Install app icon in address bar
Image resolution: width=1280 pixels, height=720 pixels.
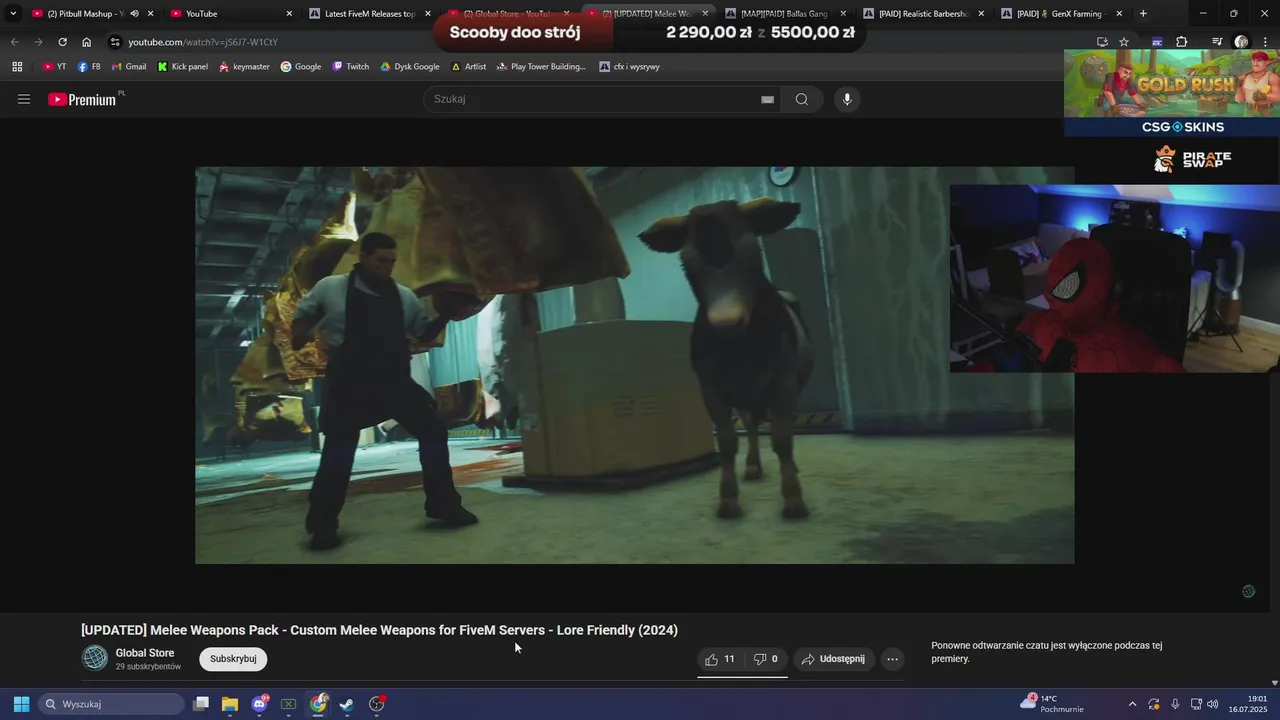(1102, 42)
